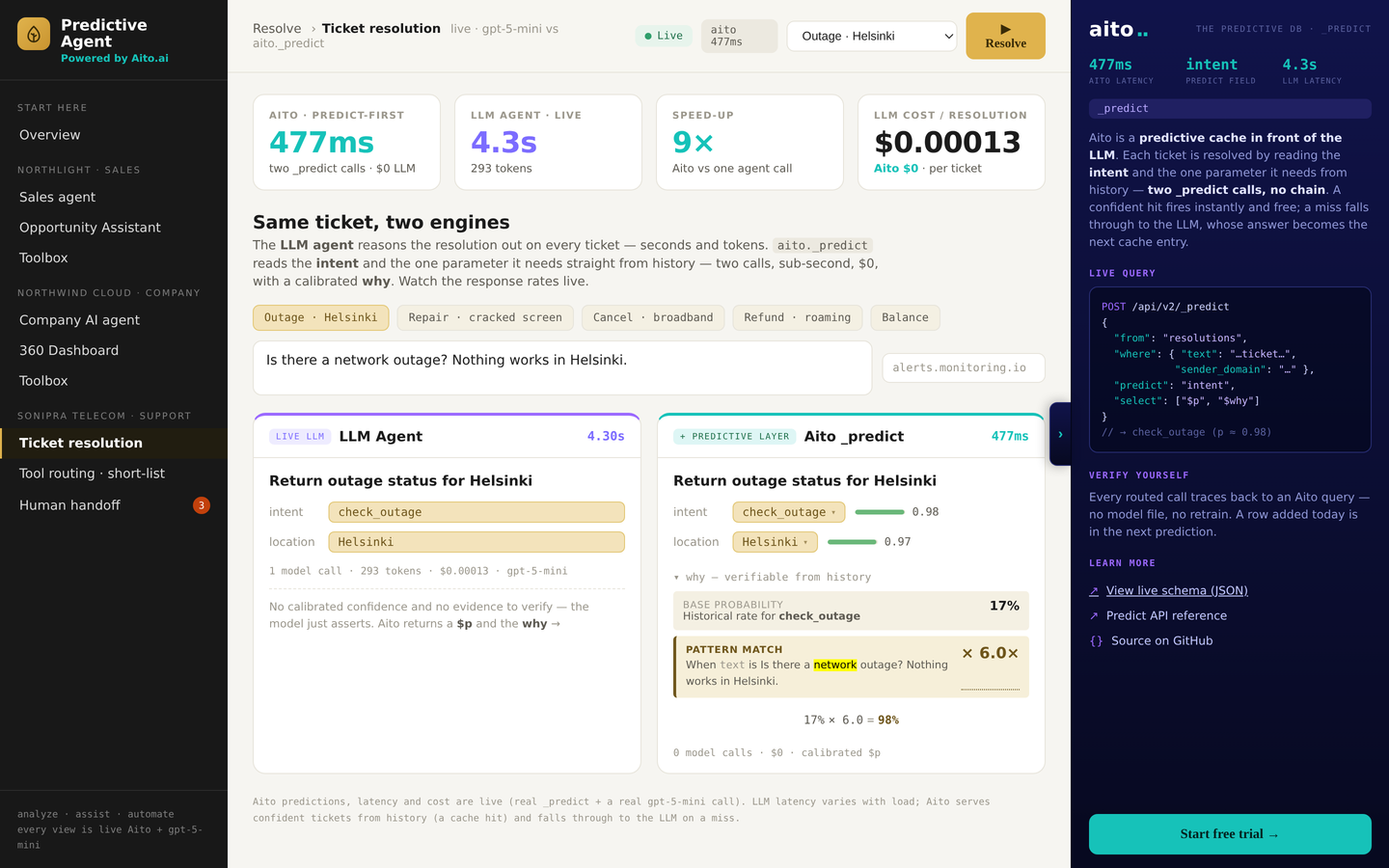Collapse the side panel with the chevron handle
This screenshot has width=1389, height=868.
1060,434
